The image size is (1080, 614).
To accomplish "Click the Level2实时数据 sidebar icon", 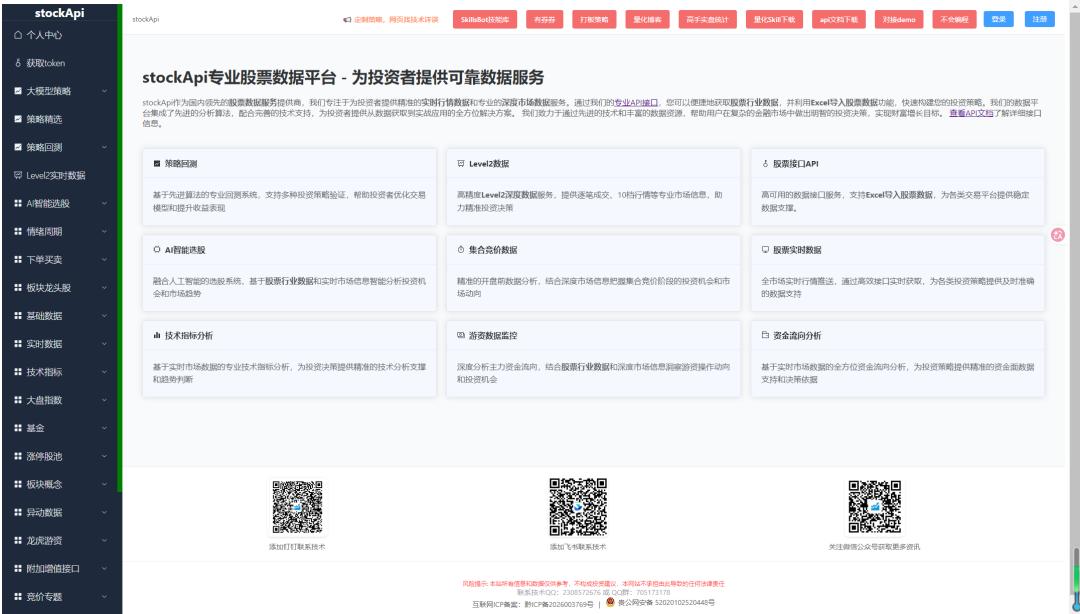I will (18, 175).
